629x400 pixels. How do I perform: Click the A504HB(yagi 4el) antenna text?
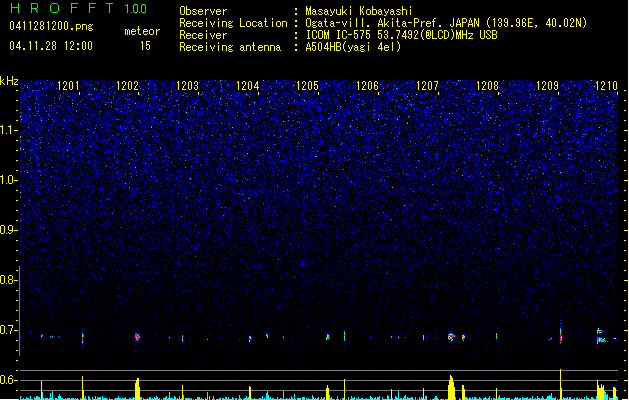[x=353, y=47]
